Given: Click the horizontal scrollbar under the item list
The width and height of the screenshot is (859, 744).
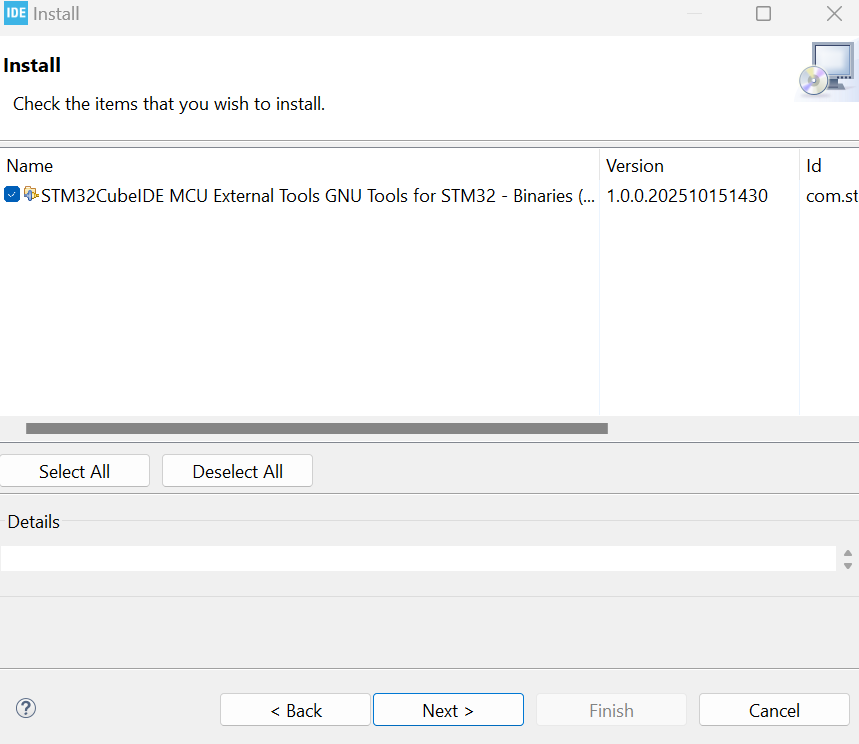Looking at the screenshot, I should [x=317, y=429].
